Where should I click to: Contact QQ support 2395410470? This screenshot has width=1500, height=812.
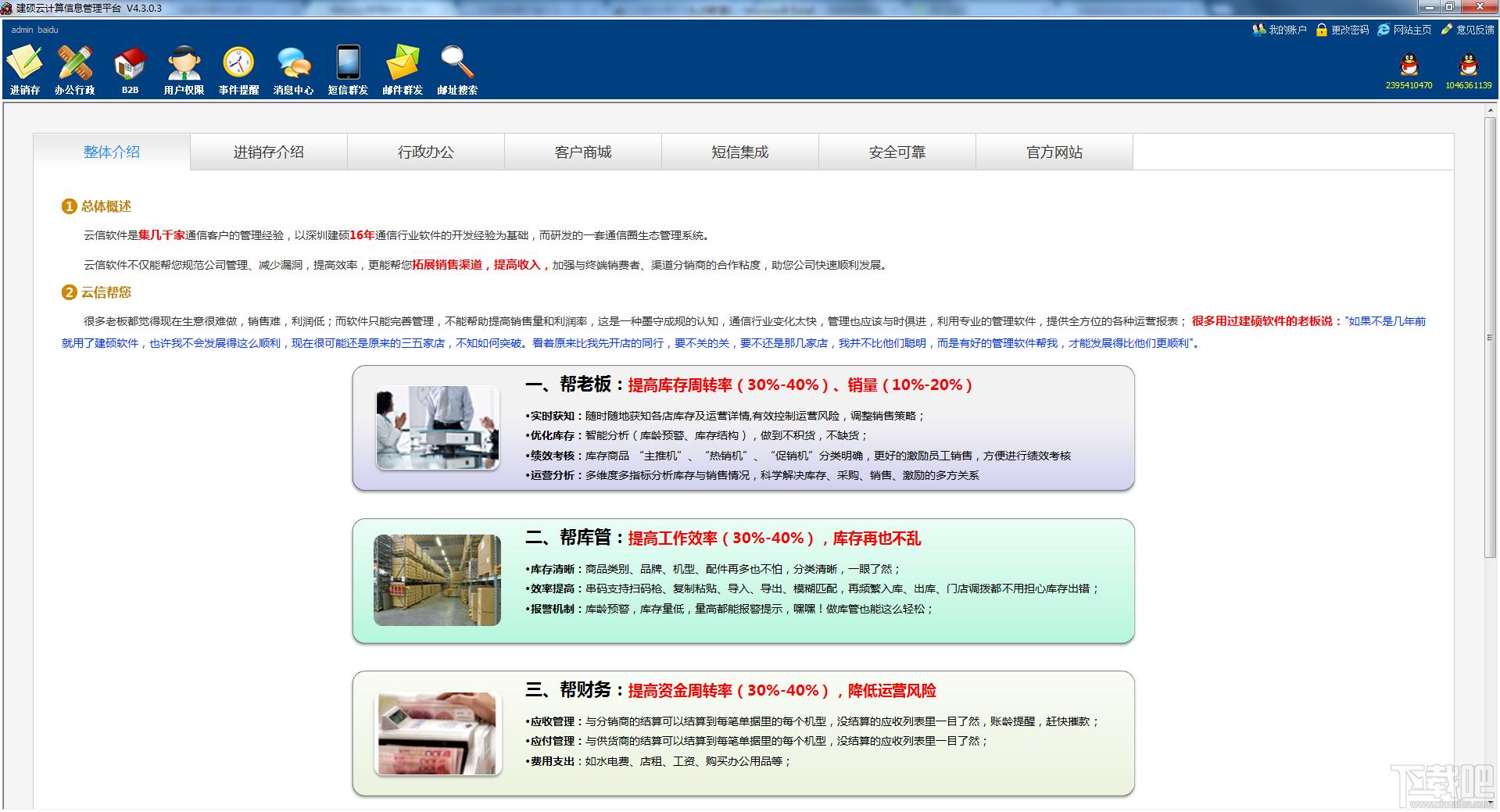pyautogui.click(x=1409, y=71)
